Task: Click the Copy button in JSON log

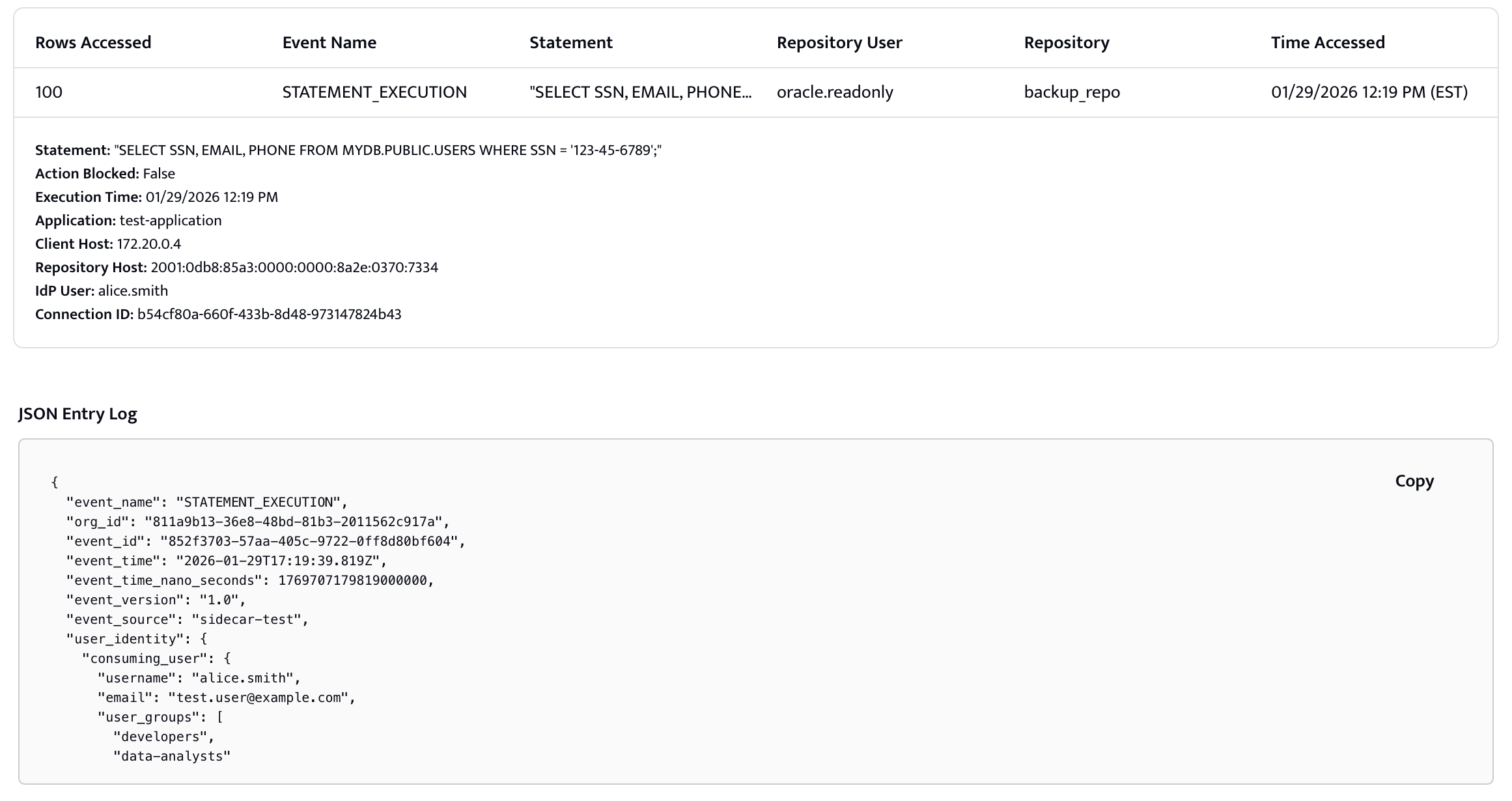Action: click(x=1414, y=481)
